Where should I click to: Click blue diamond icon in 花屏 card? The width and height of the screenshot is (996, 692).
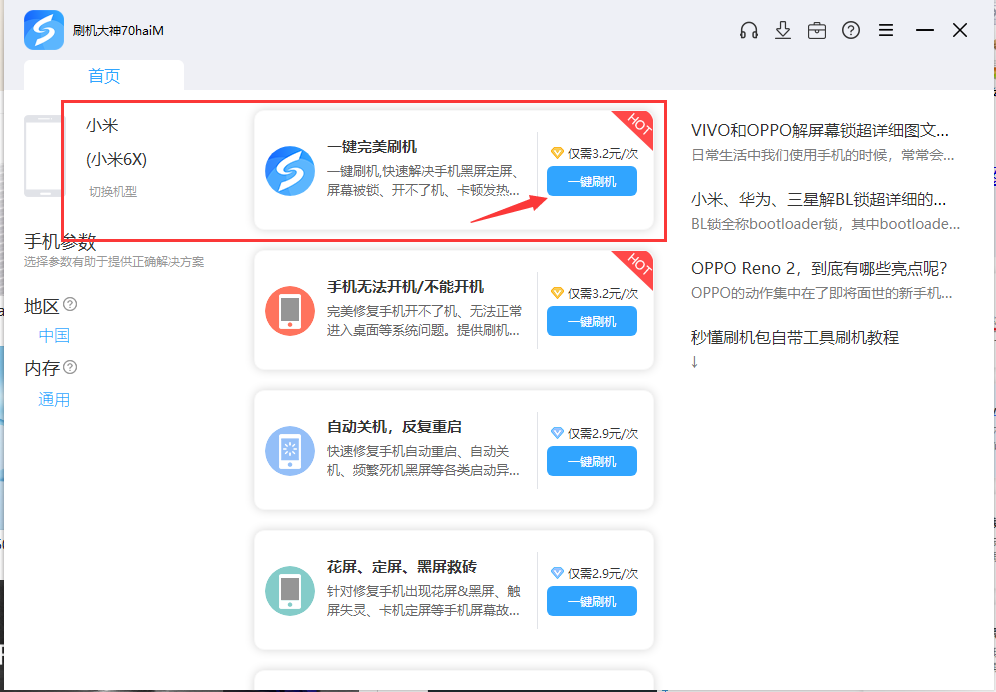point(557,573)
